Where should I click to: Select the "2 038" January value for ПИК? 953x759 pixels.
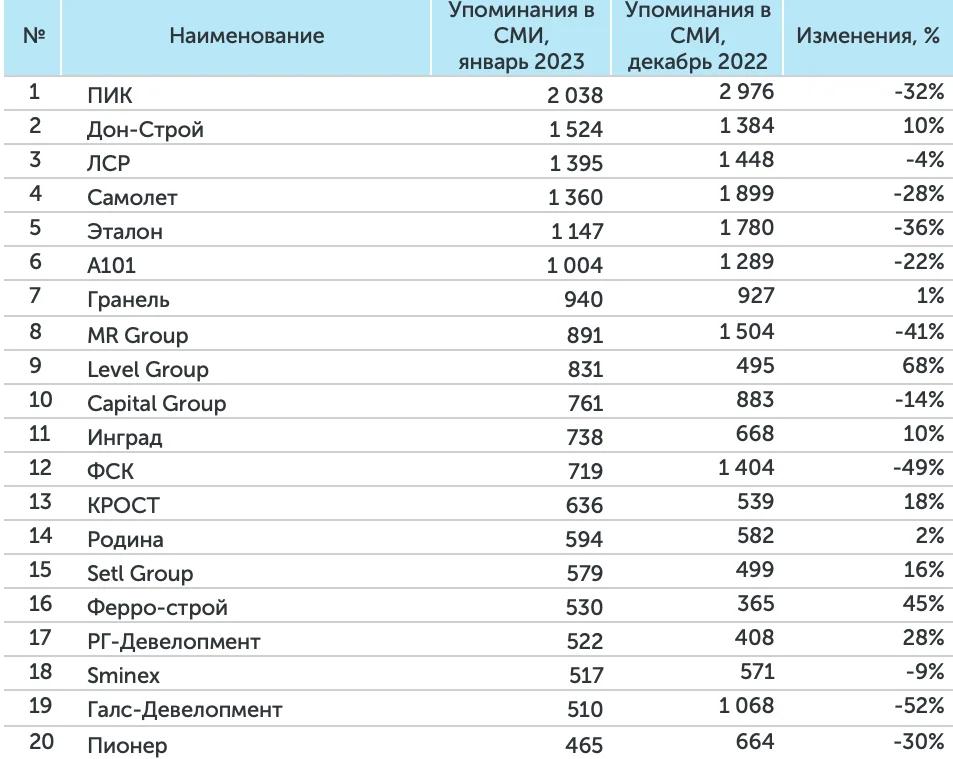point(574,95)
